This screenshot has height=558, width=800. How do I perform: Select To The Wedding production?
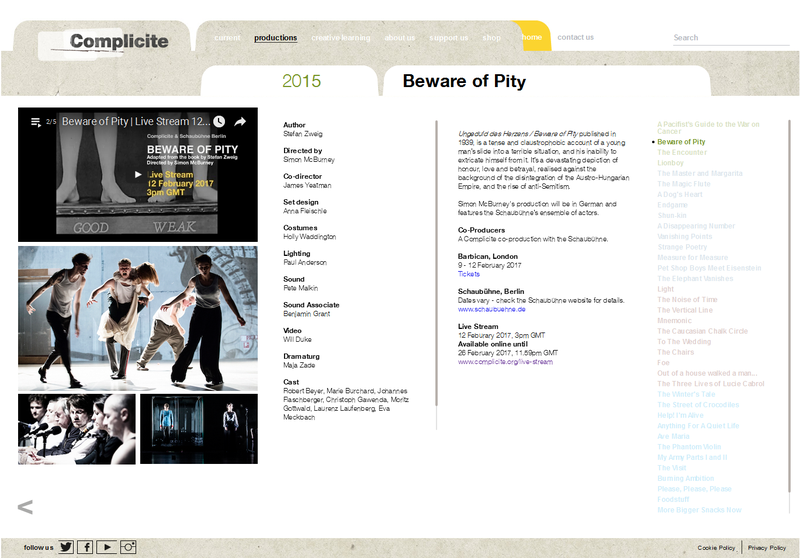[684, 342]
